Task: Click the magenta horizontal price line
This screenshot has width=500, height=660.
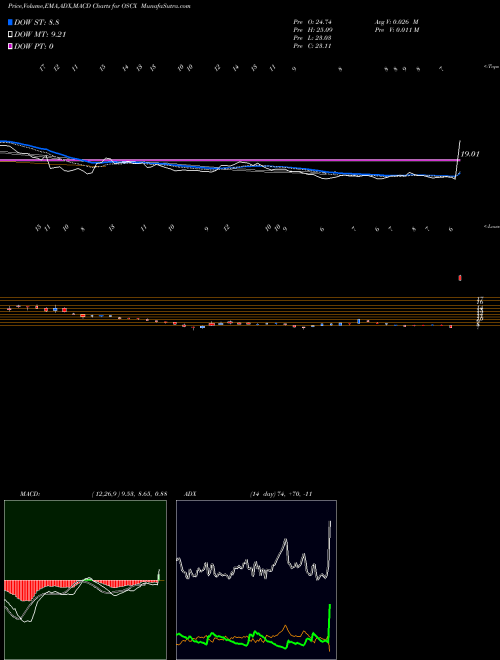Action: tap(229, 160)
